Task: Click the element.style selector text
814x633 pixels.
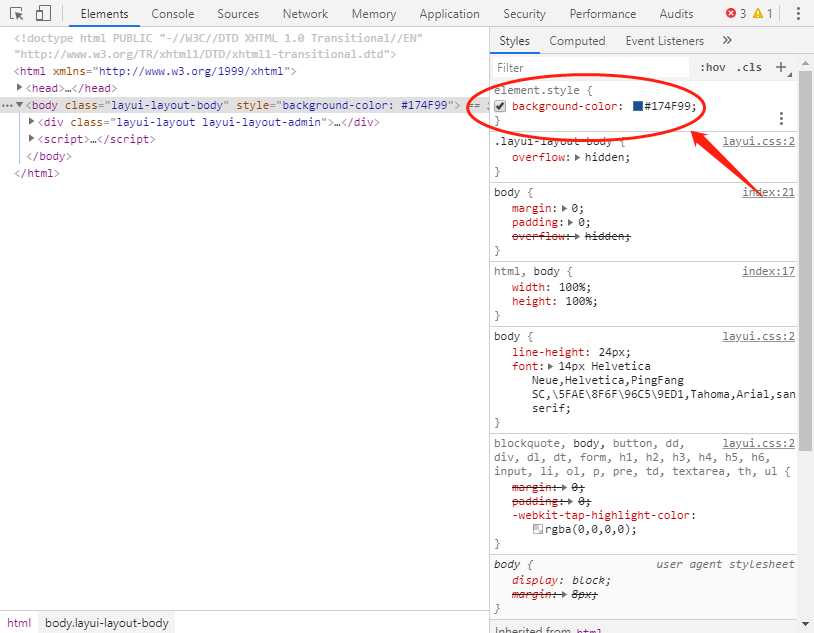Action: click(537, 90)
